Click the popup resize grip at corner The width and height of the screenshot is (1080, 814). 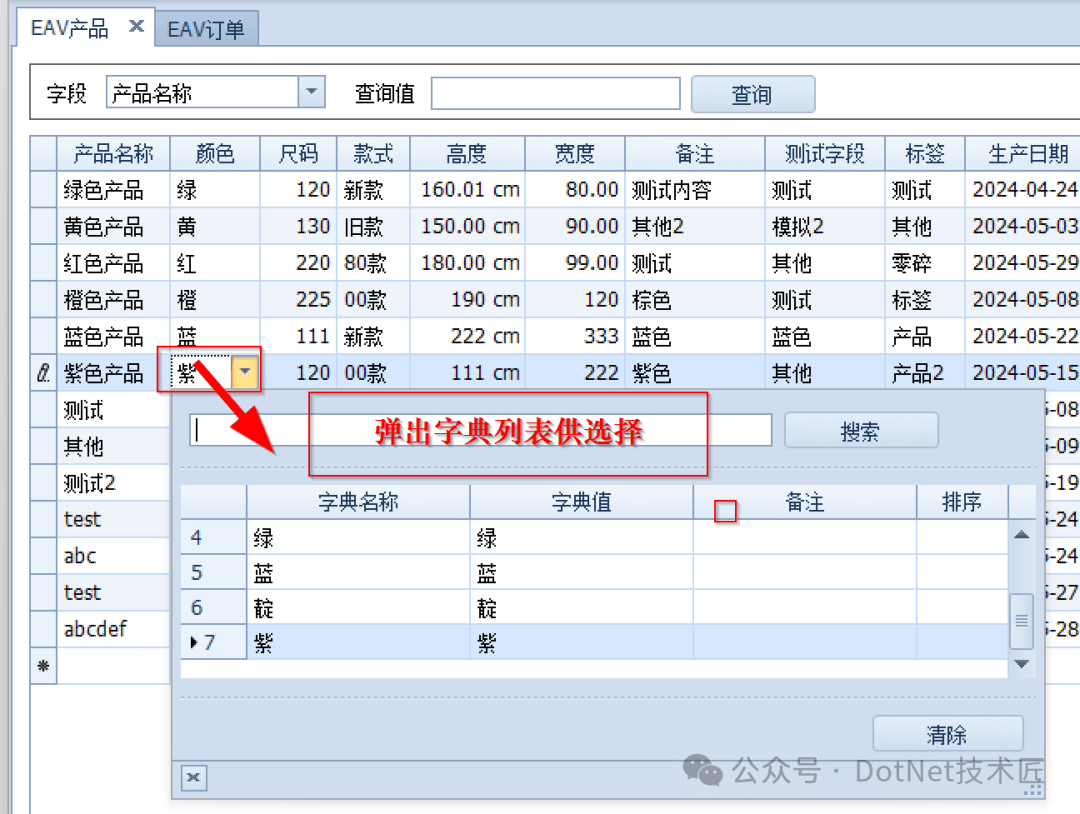[x=1032, y=789]
